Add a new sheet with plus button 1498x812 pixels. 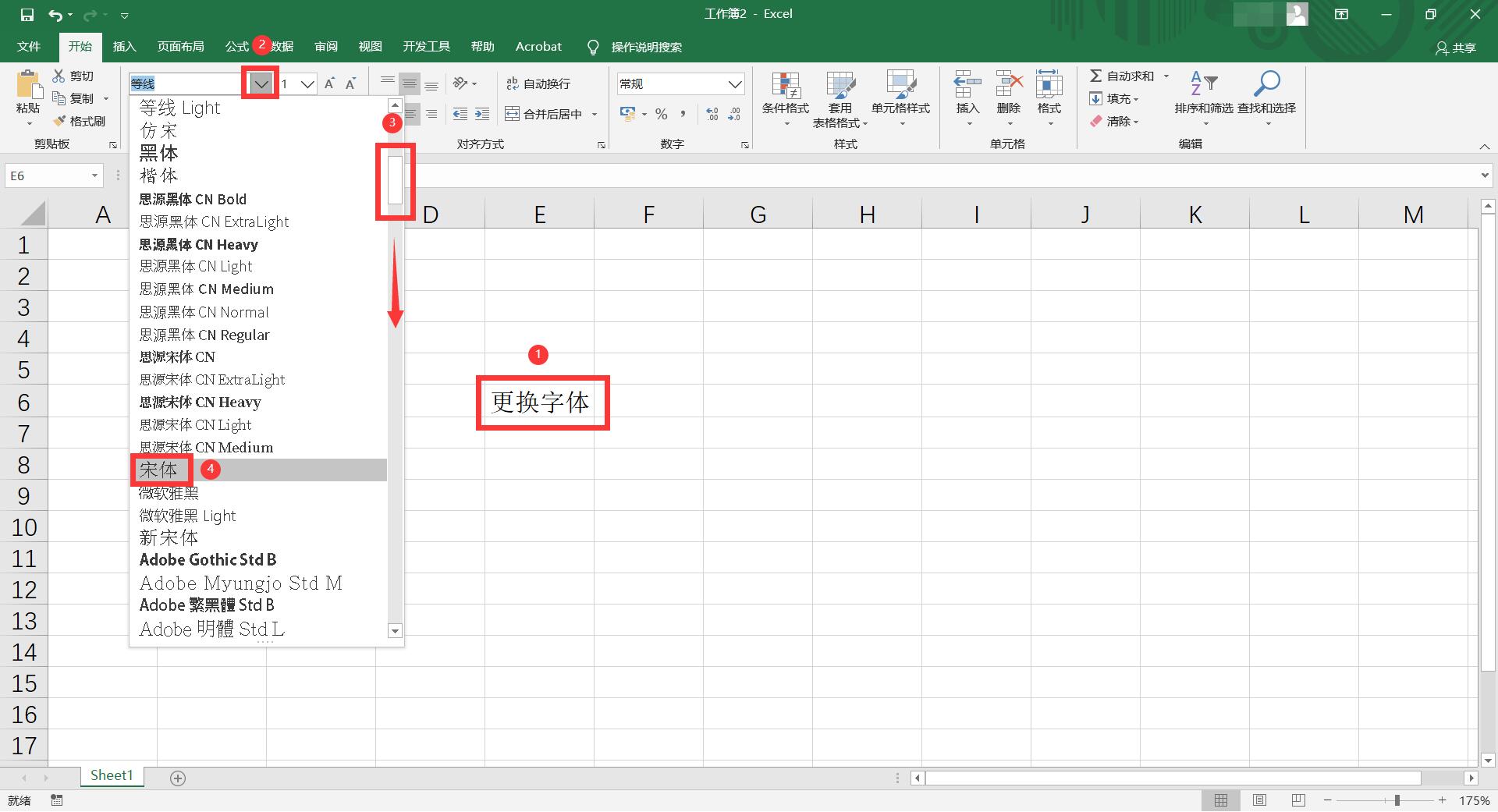point(178,778)
